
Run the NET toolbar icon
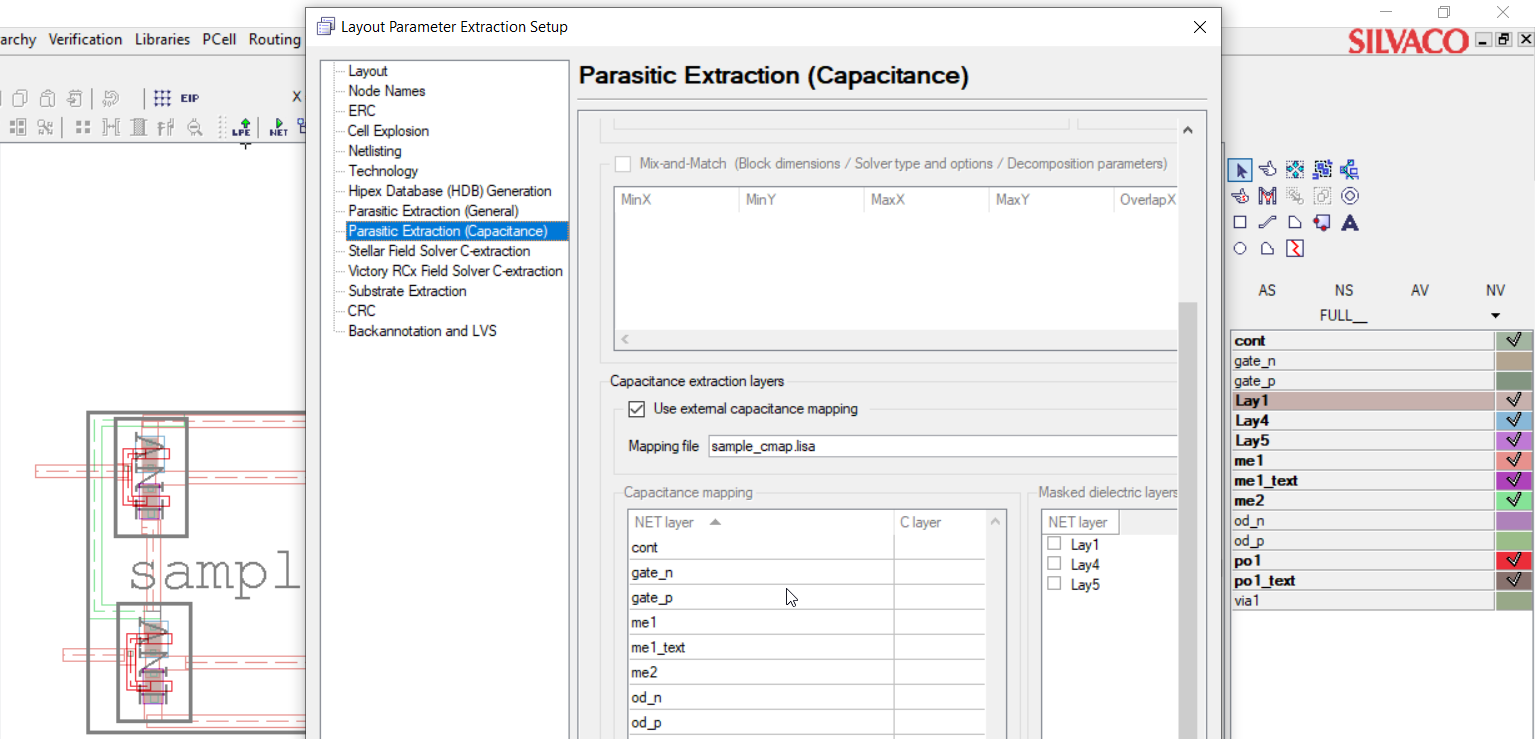pos(277,127)
